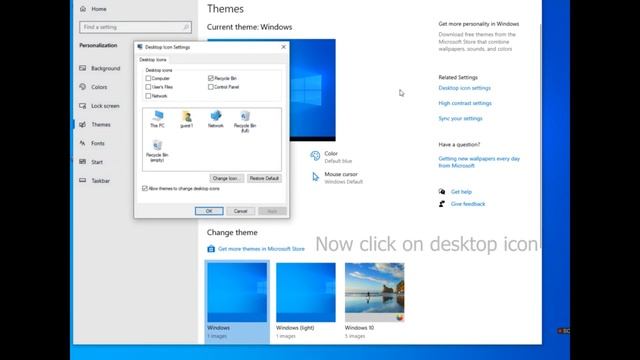Image resolution: width=640 pixels, height=360 pixels.
Task: Close the Desktop Icon Settings dialog
Action: [283, 47]
